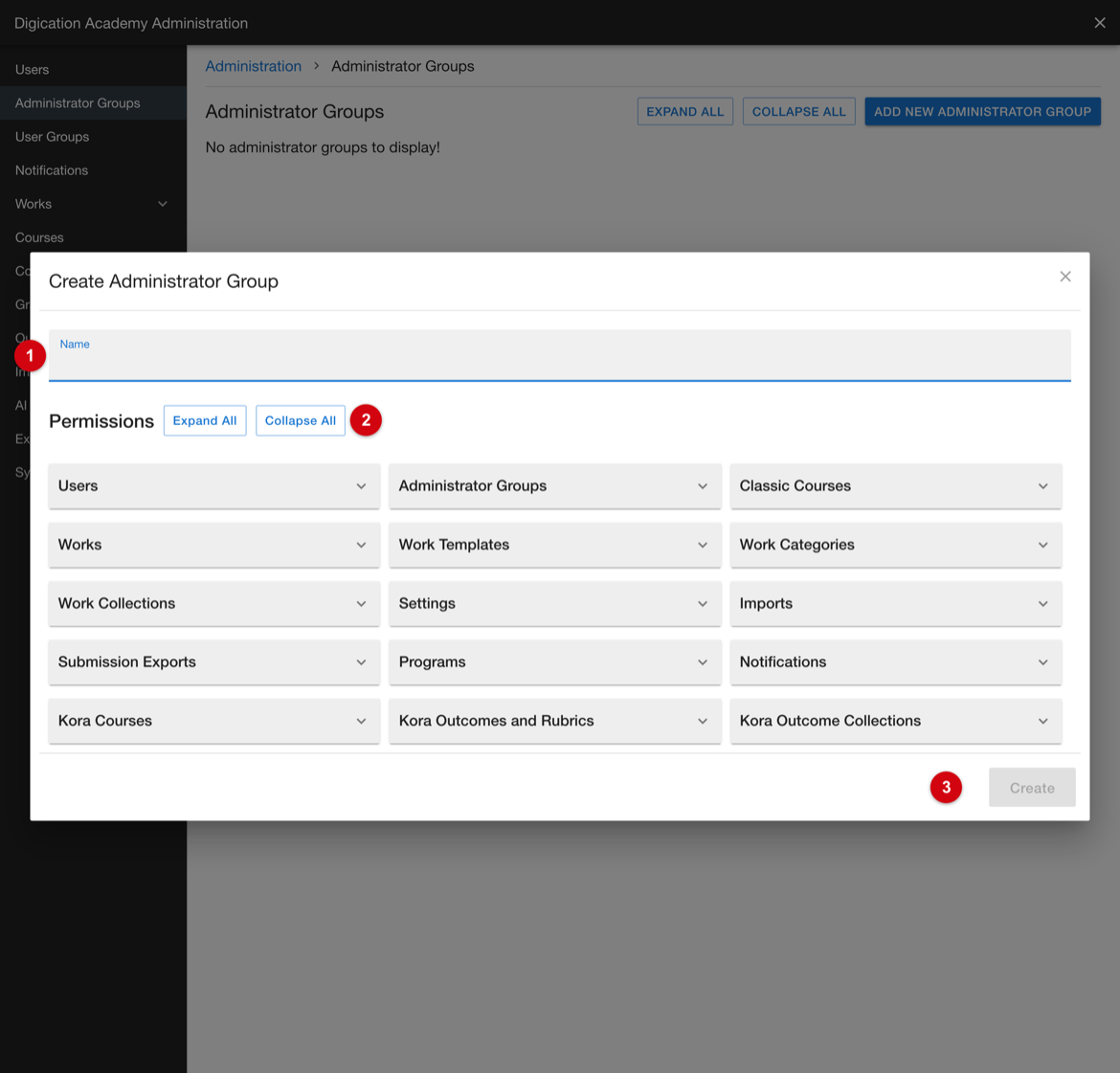Image resolution: width=1120 pixels, height=1073 pixels.
Task: Expand the Settings permission panel
Action: pyautogui.click(x=554, y=604)
